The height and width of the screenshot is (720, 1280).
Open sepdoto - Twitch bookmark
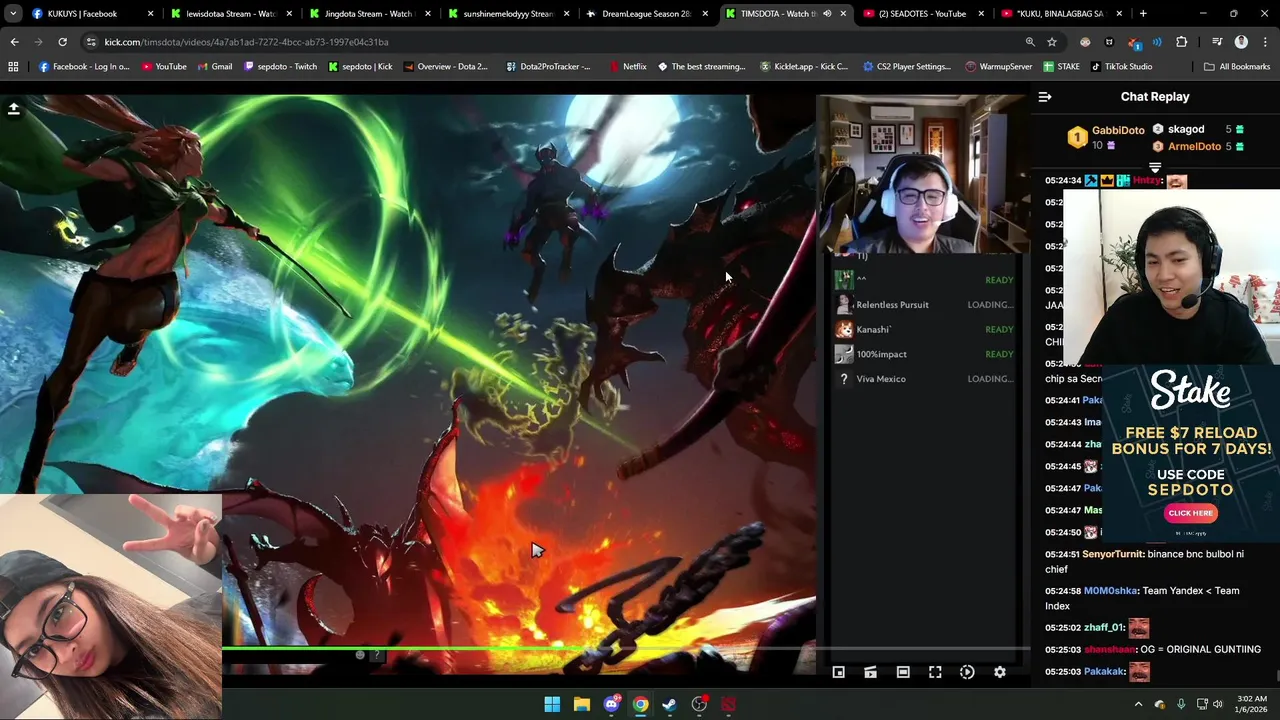coord(280,66)
